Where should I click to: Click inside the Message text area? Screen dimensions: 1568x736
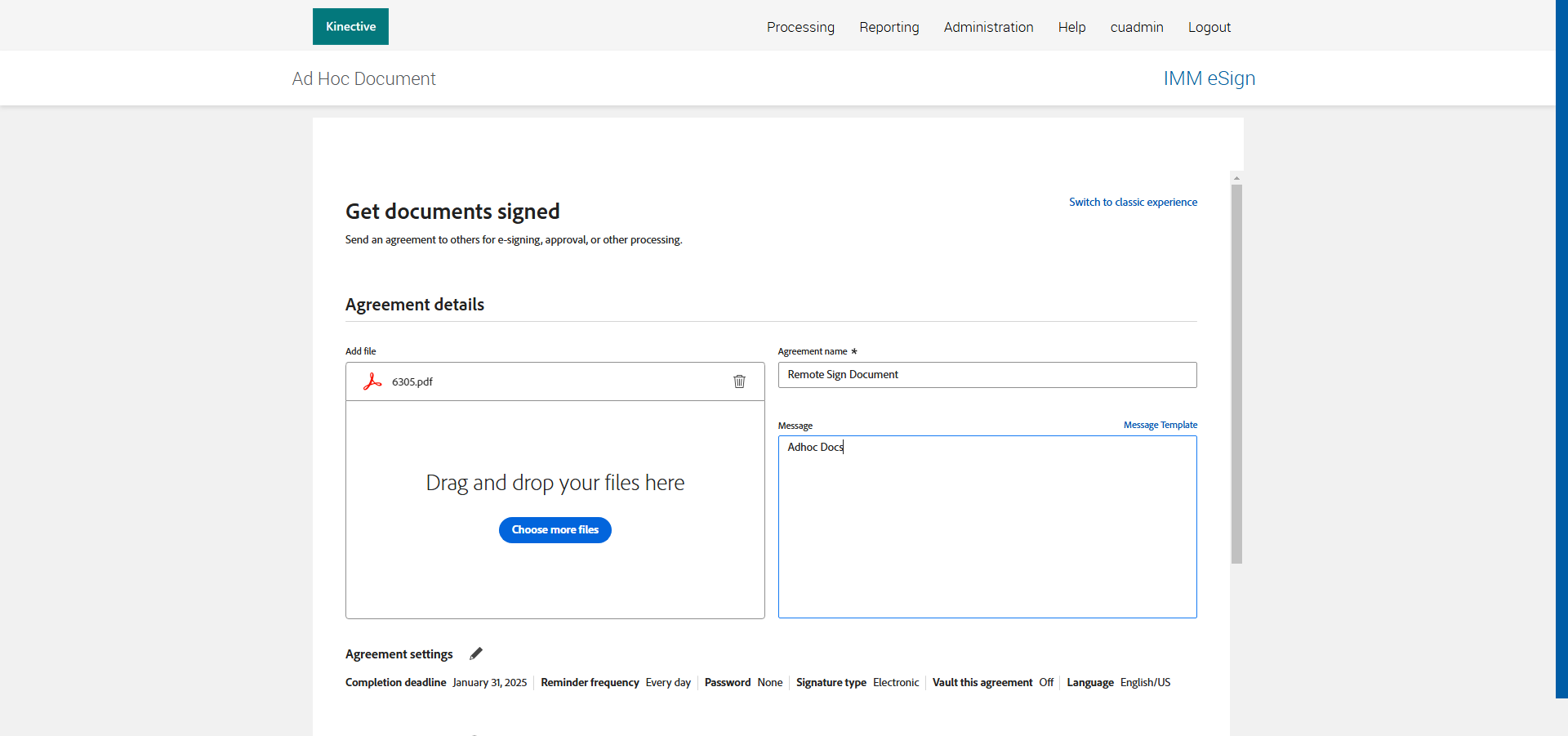(x=987, y=531)
